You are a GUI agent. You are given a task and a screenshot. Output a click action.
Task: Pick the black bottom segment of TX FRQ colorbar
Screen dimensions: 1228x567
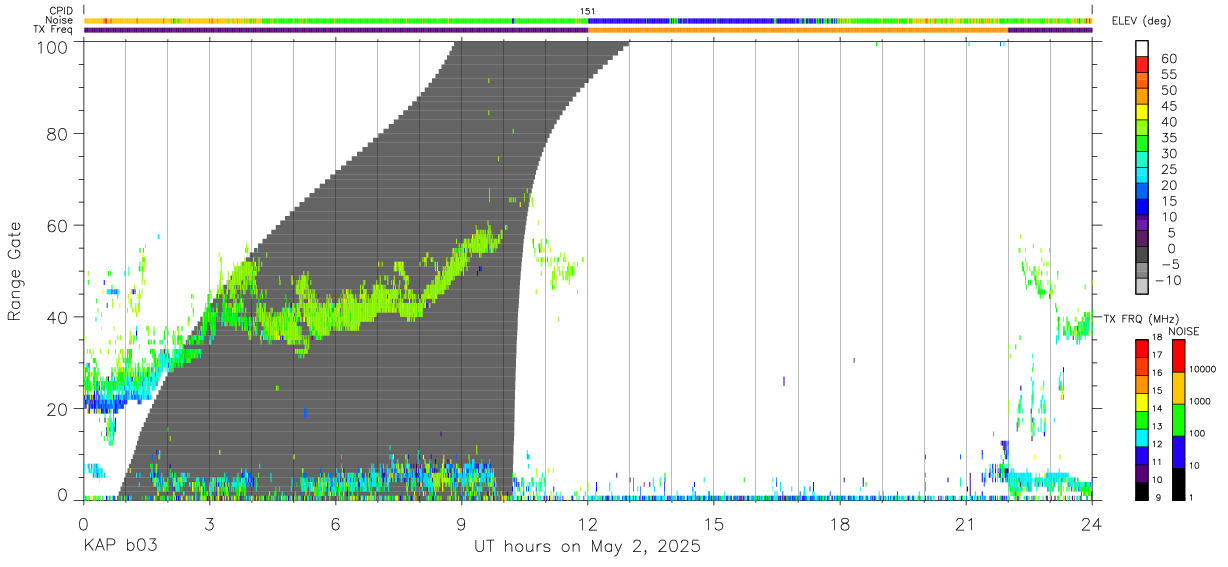coord(1142,491)
